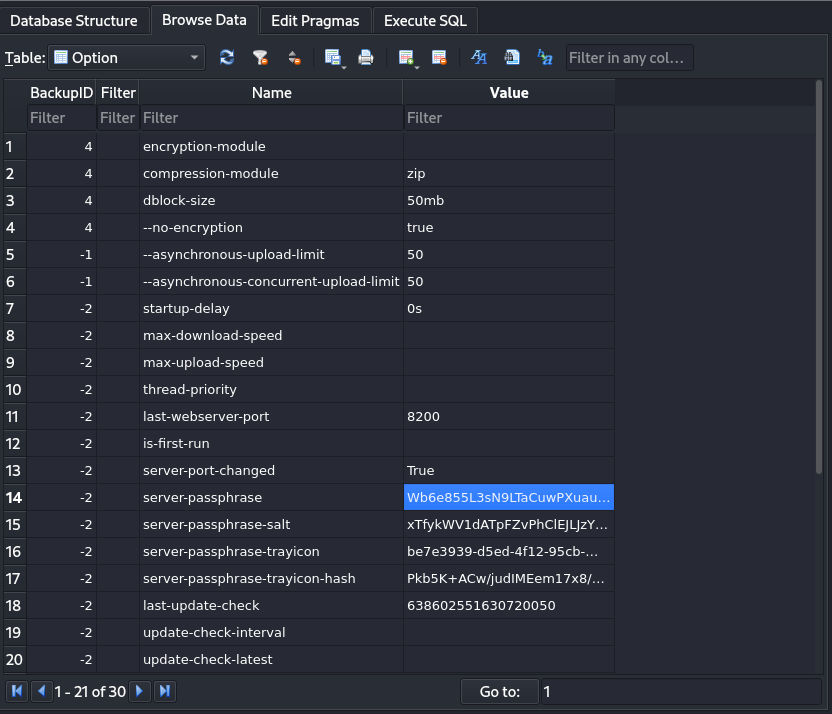Click the print table icon
This screenshot has width=832, height=714.
tap(366, 58)
